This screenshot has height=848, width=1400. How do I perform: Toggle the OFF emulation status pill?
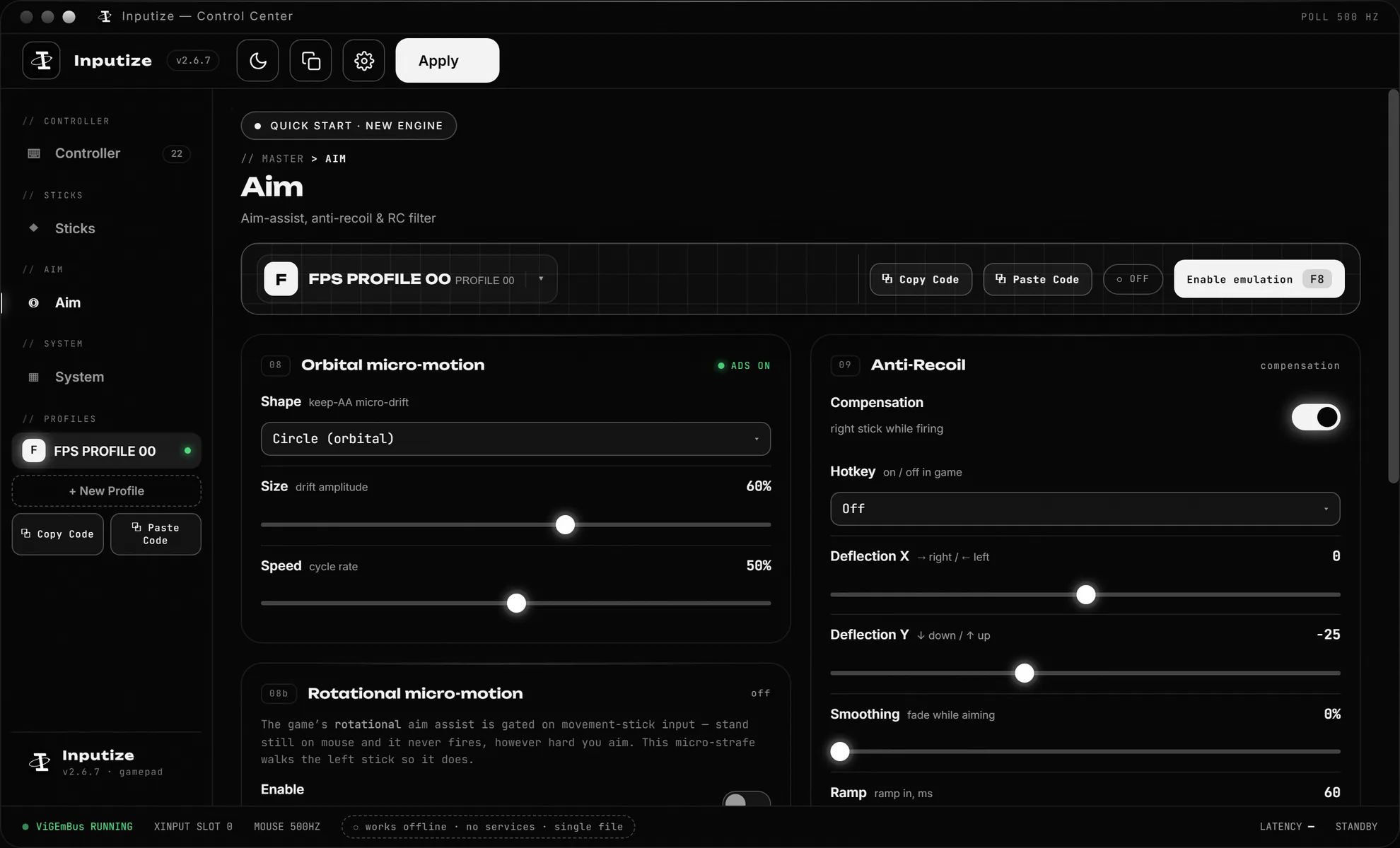tap(1133, 279)
